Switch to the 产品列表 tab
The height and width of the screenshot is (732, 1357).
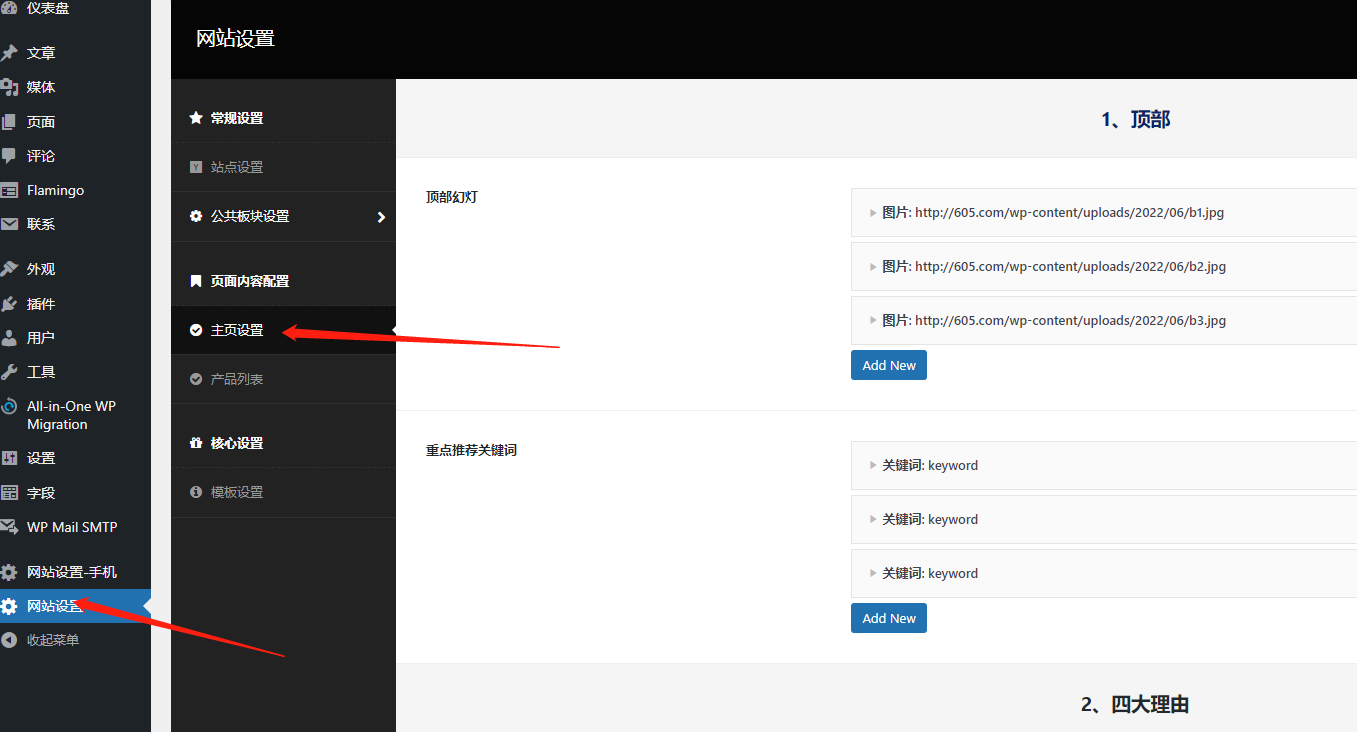point(237,380)
